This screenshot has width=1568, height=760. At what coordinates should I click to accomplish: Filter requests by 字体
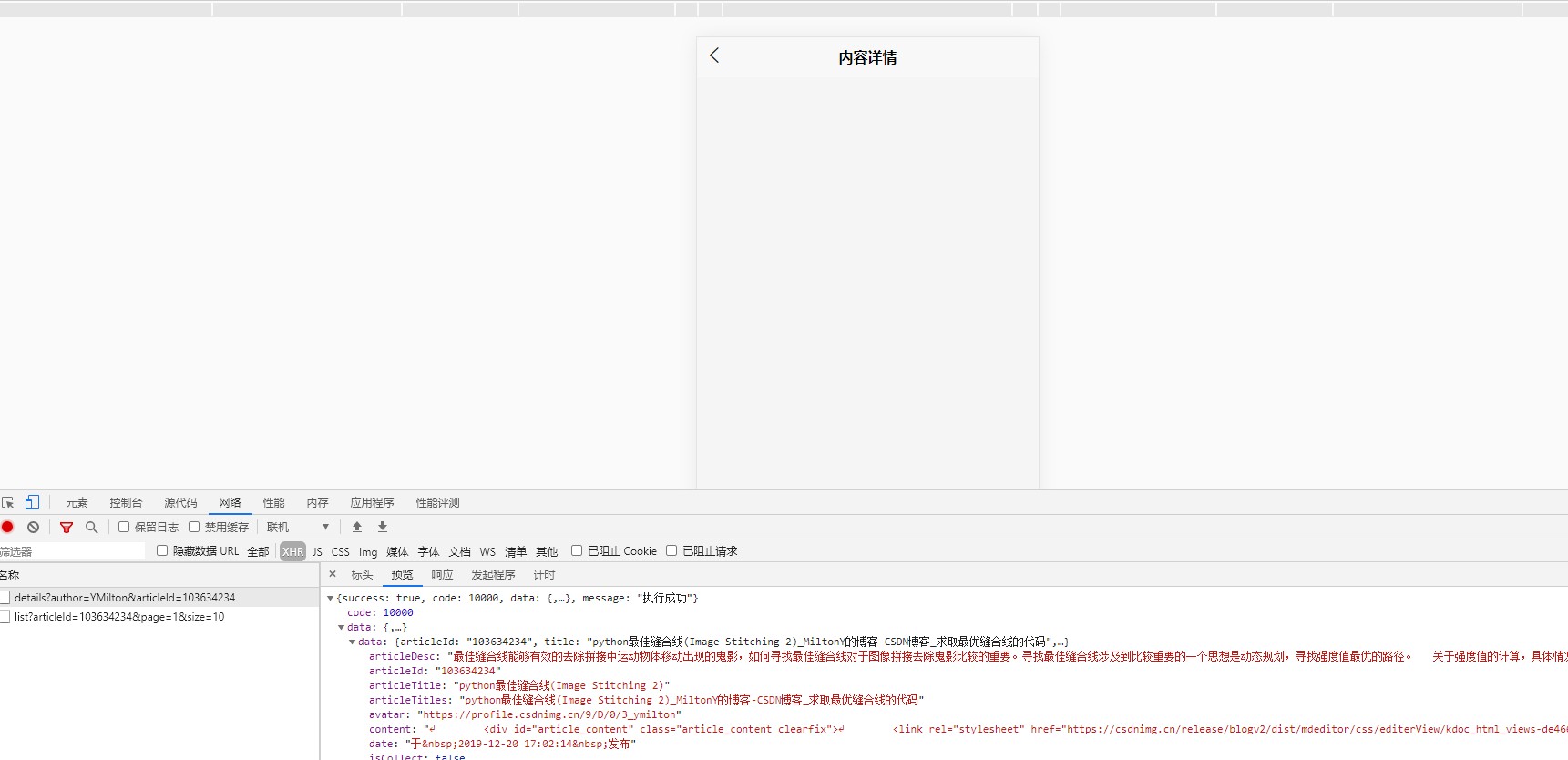tap(428, 551)
